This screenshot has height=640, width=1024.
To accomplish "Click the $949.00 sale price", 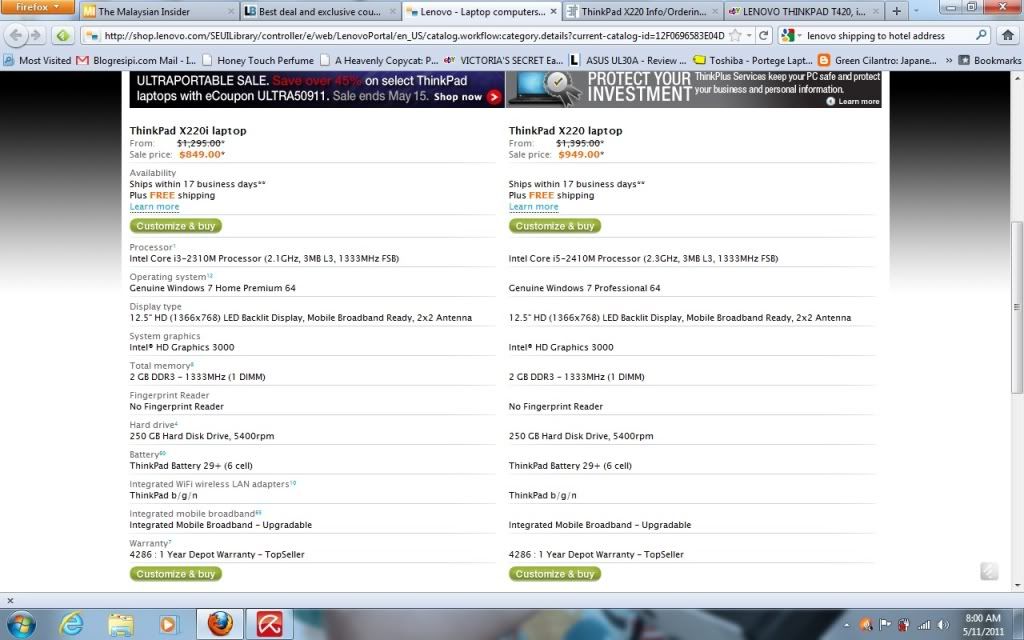I will 581,155.
